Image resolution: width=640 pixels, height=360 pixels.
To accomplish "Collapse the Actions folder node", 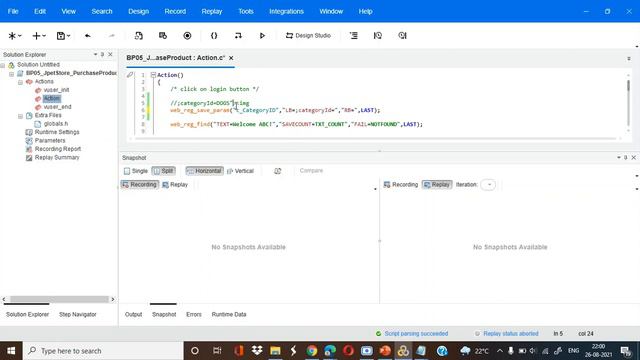I will coord(20,82).
